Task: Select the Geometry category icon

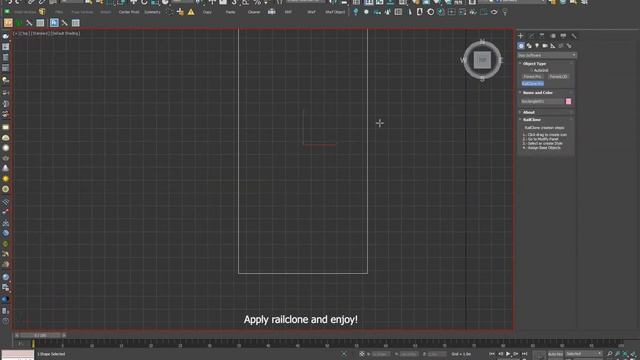Action: (521, 46)
